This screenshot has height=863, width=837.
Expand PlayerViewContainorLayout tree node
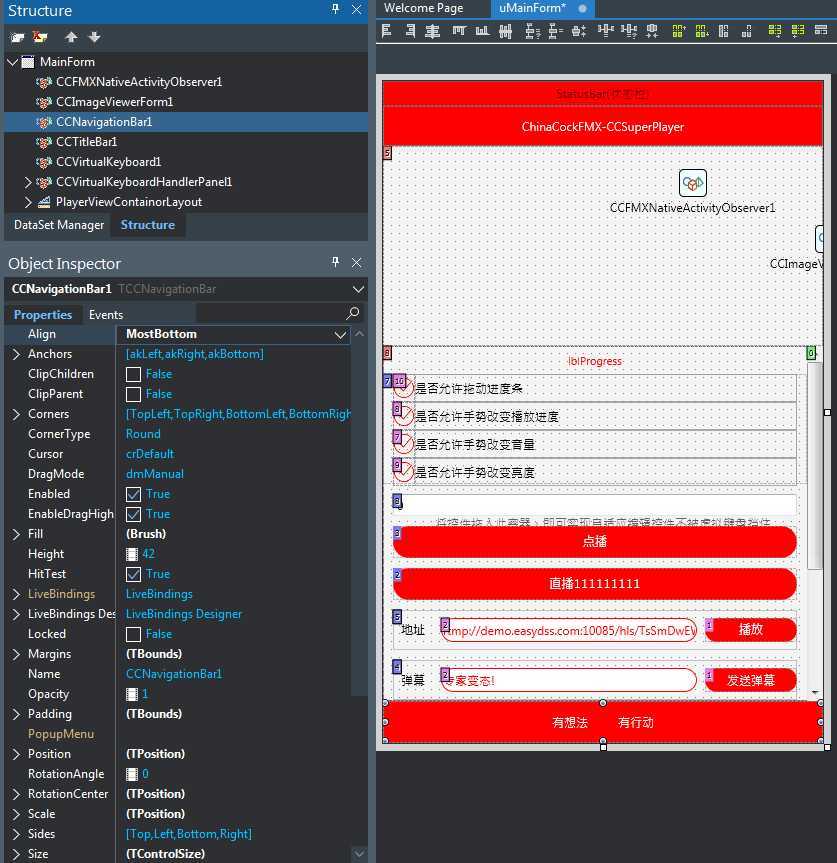pos(28,202)
